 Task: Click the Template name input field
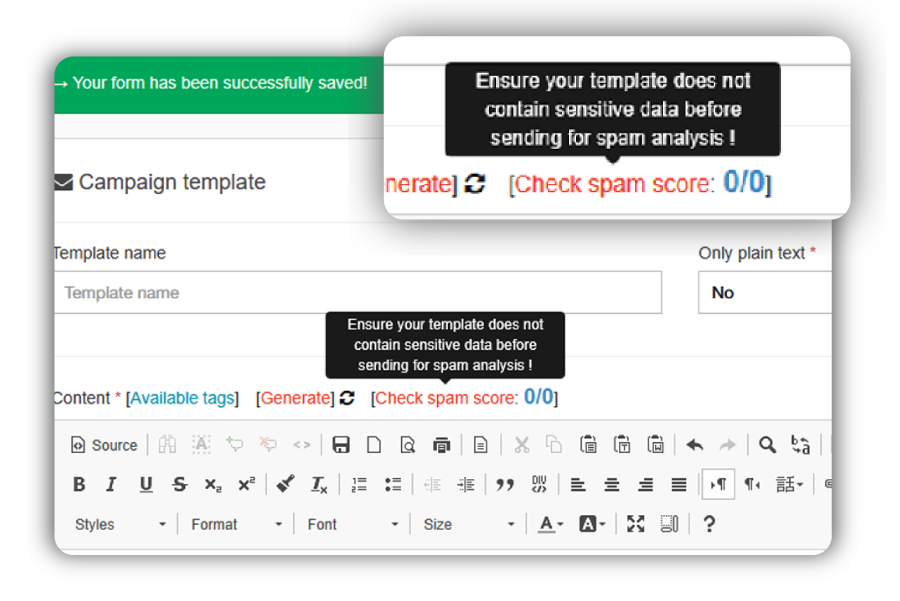pos(357,293)
